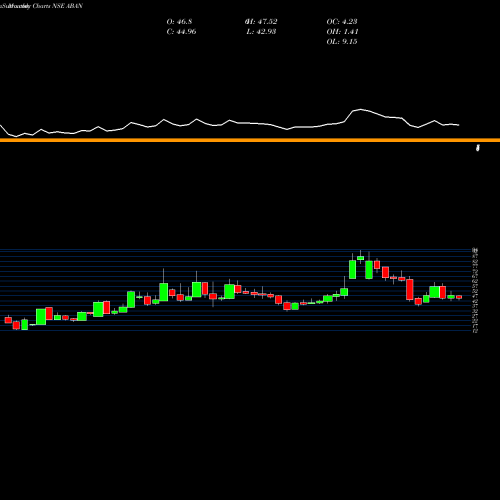Screen dimensions: 500x500
Task: Select the 'OH: 1.41' value
Action: (342, 32)
